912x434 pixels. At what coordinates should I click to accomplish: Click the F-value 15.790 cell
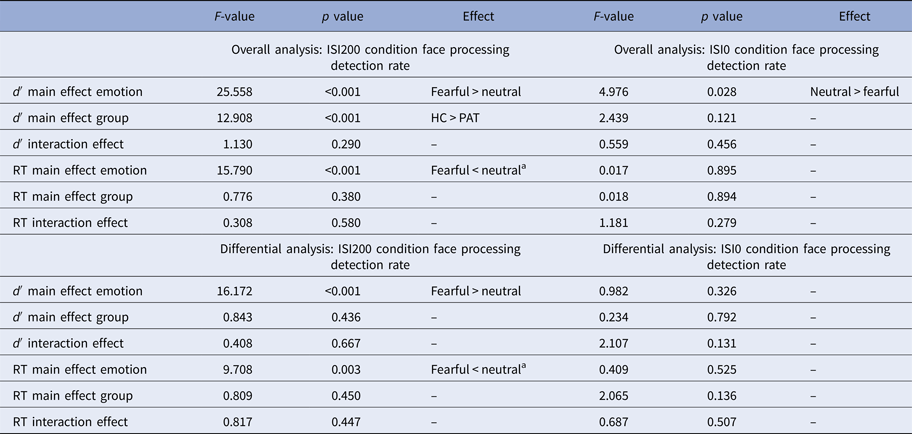236,170
